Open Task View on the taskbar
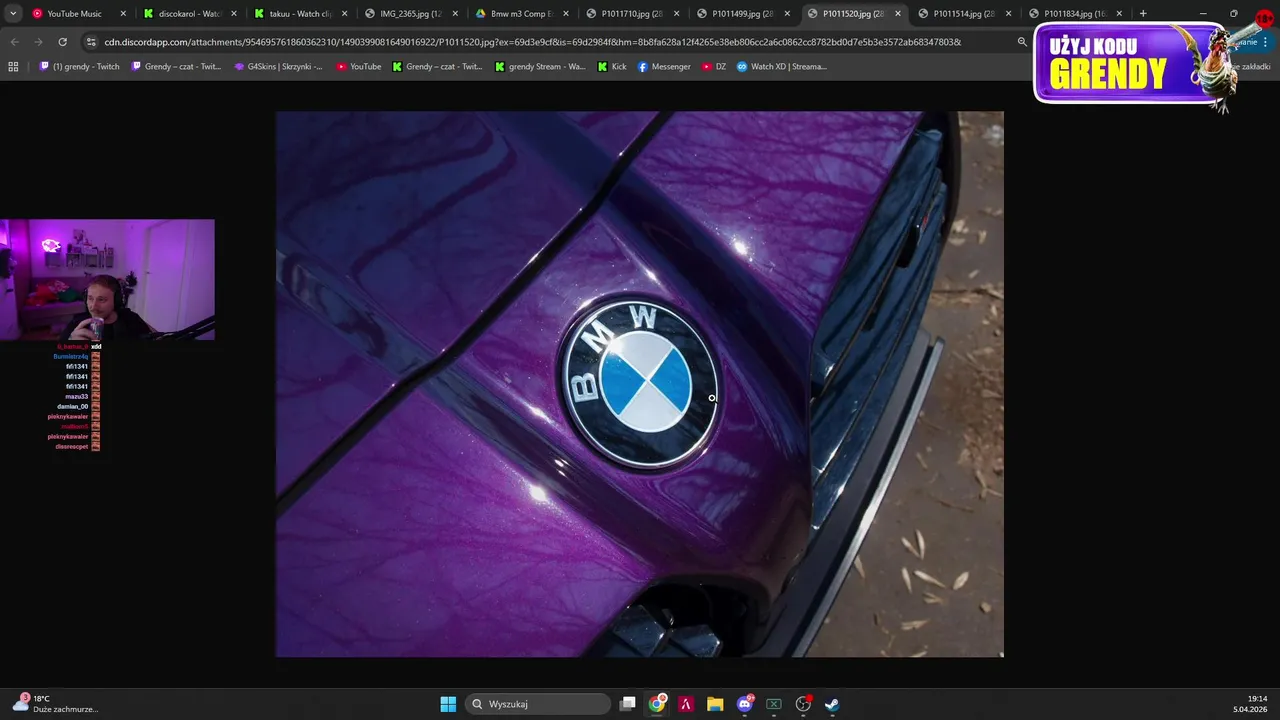 click(628, 704)
